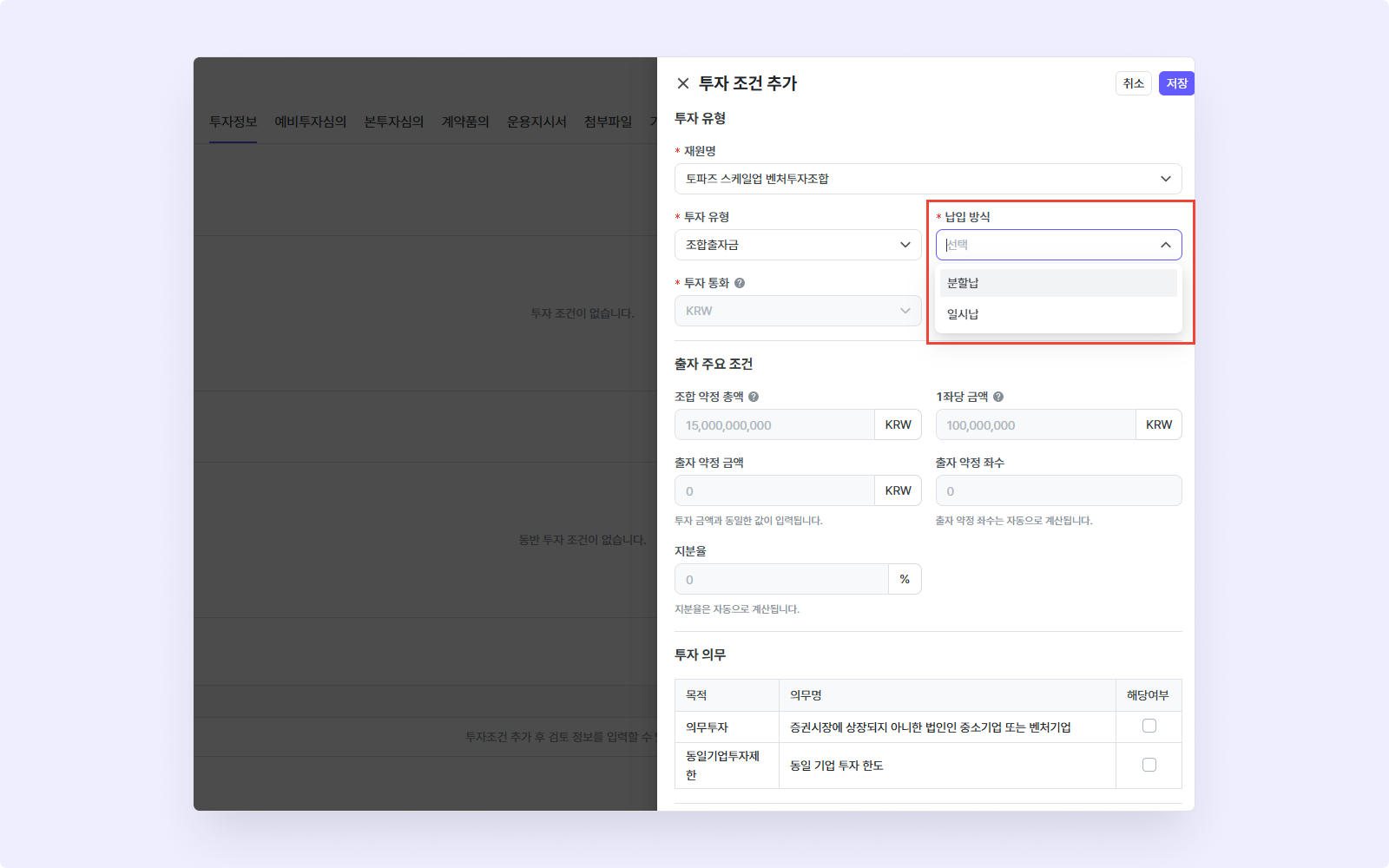1389x868 pixels.
Task: Click the 조합 약정 총액 input field
Action: (774, 424)
